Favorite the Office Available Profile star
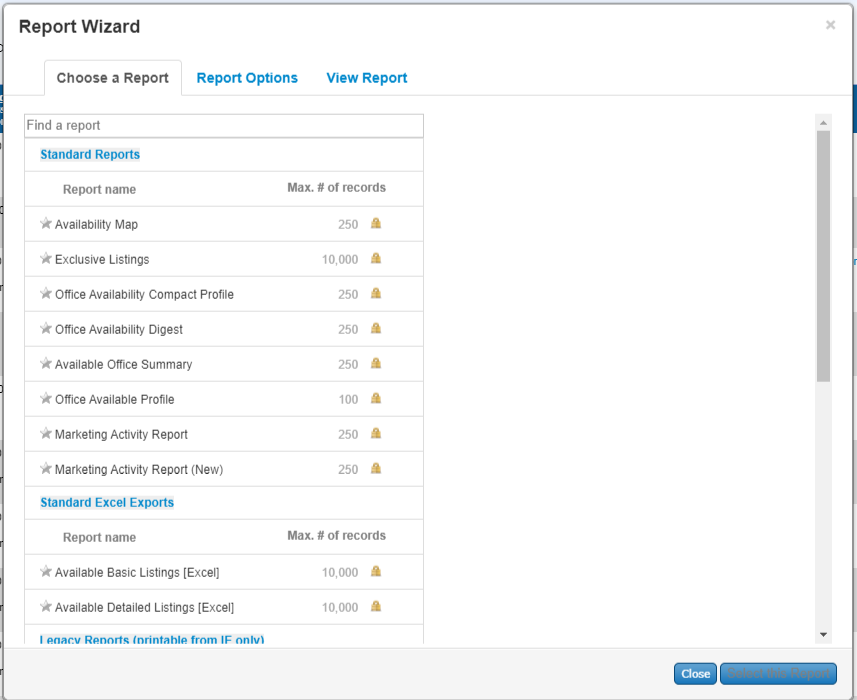This screenshot has width=857, height=700. [46, 398]
